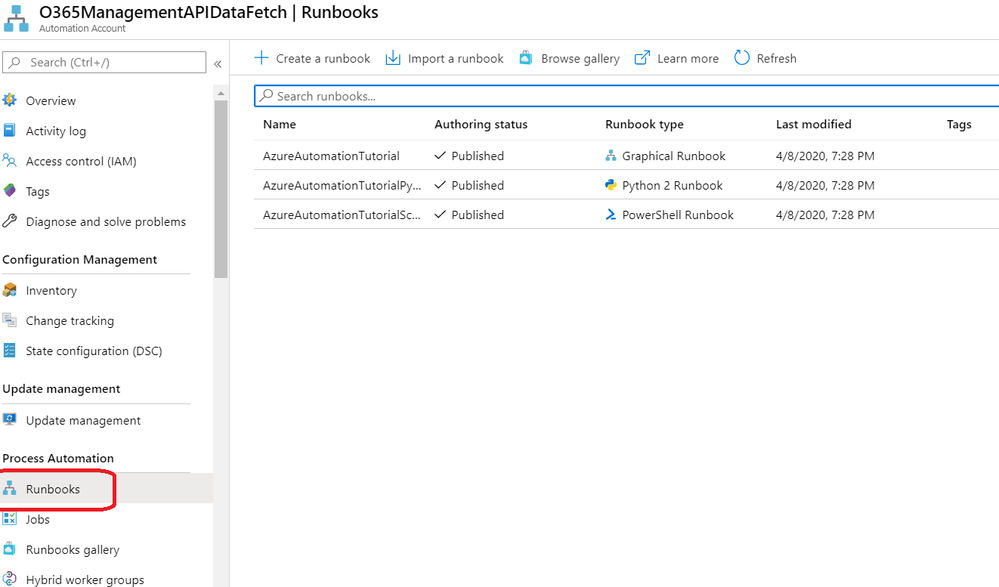Click the Change tracking icon
This screenshot has height=587, width=999.
click(x=10, y=320)
